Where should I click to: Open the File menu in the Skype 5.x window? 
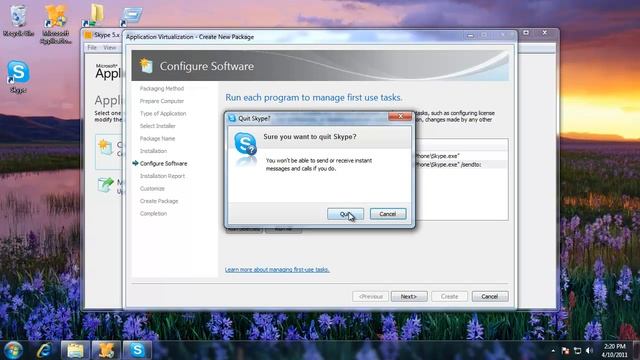tap(92, 48)
